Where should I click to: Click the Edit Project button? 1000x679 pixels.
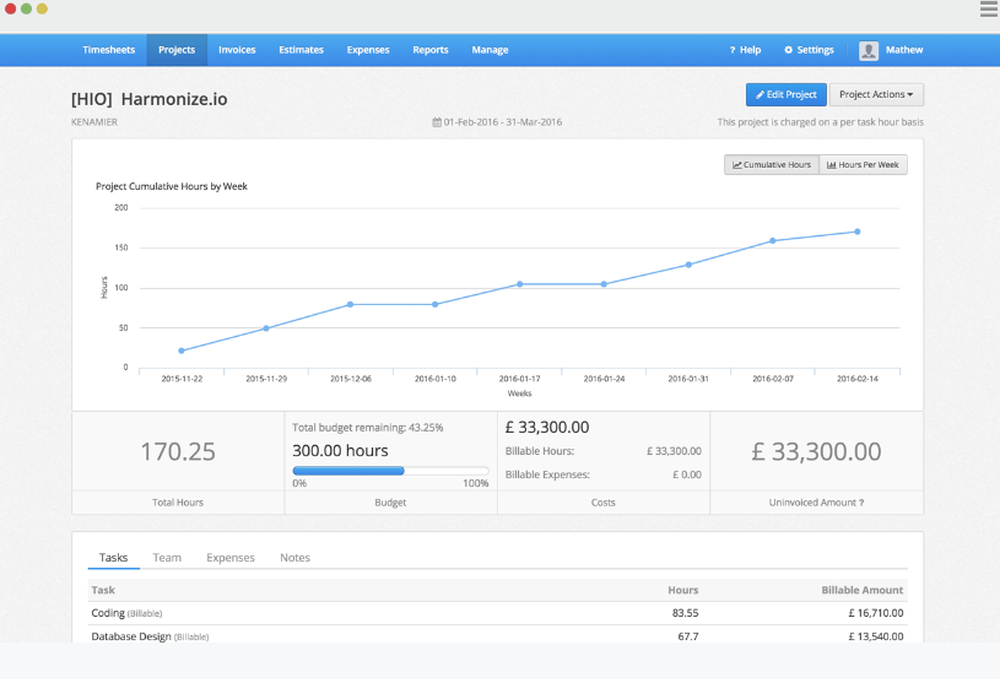click(x=786, y=94)
